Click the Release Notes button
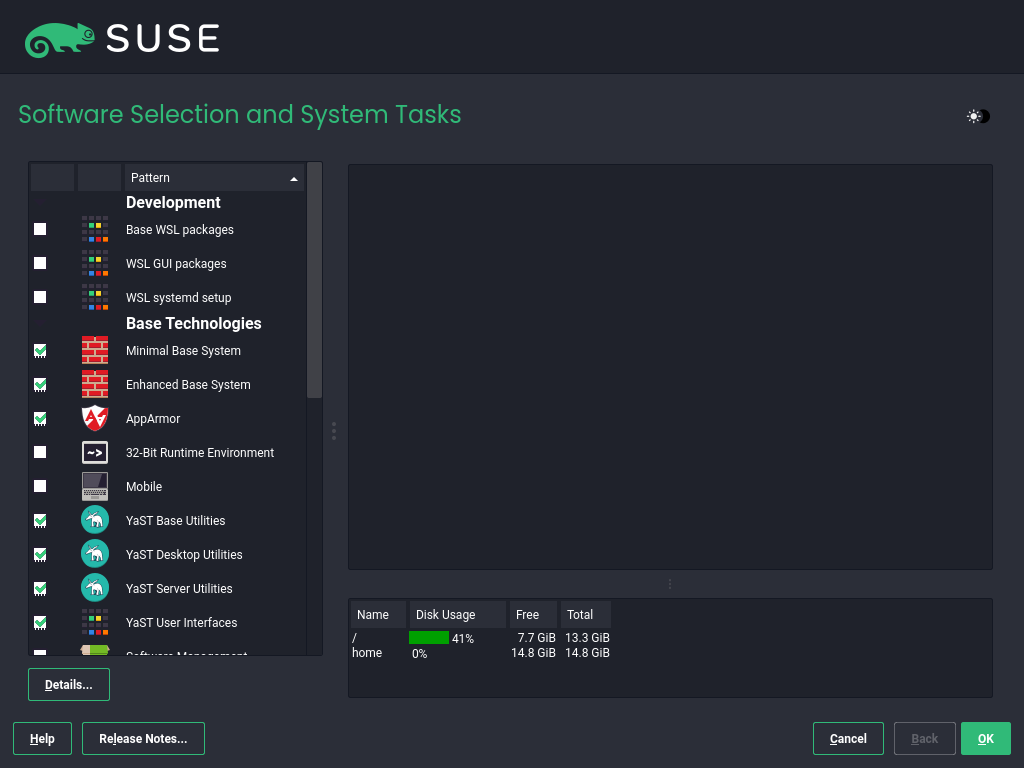 click(143, 738)
